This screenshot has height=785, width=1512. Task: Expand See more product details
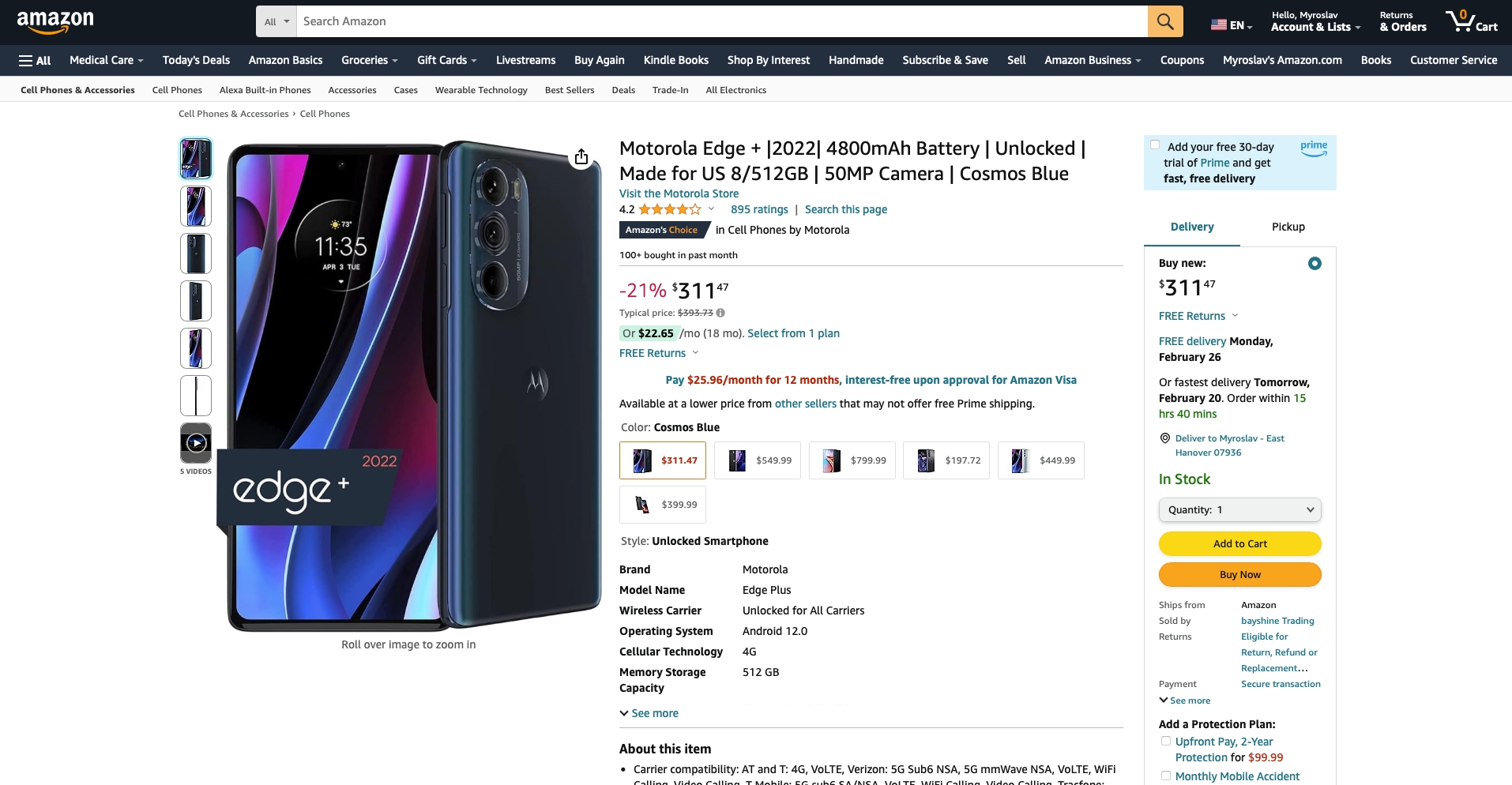[649, 713]
